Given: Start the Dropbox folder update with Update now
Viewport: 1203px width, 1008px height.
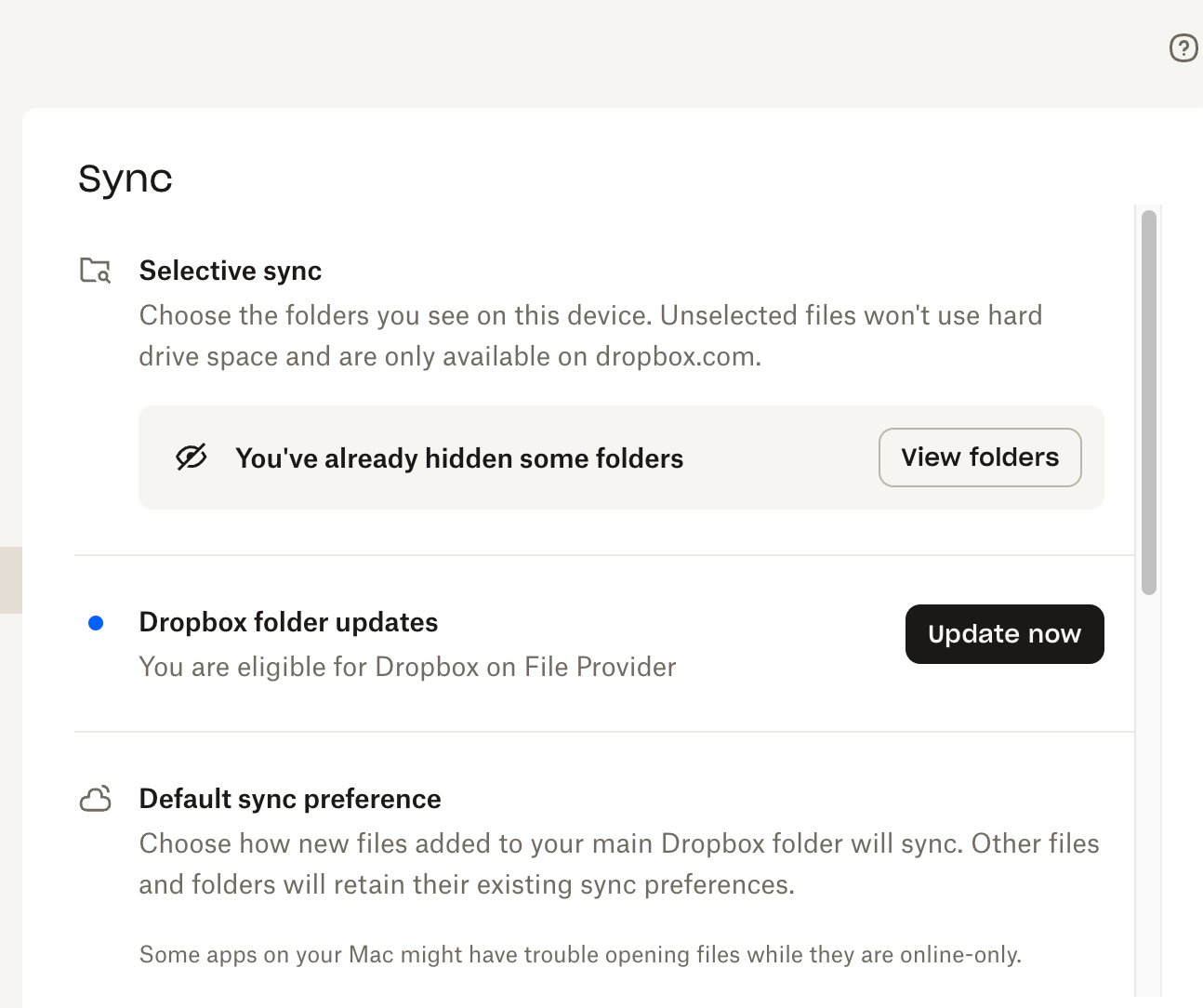Looking at the screenshot, I should coord(1004,634).
